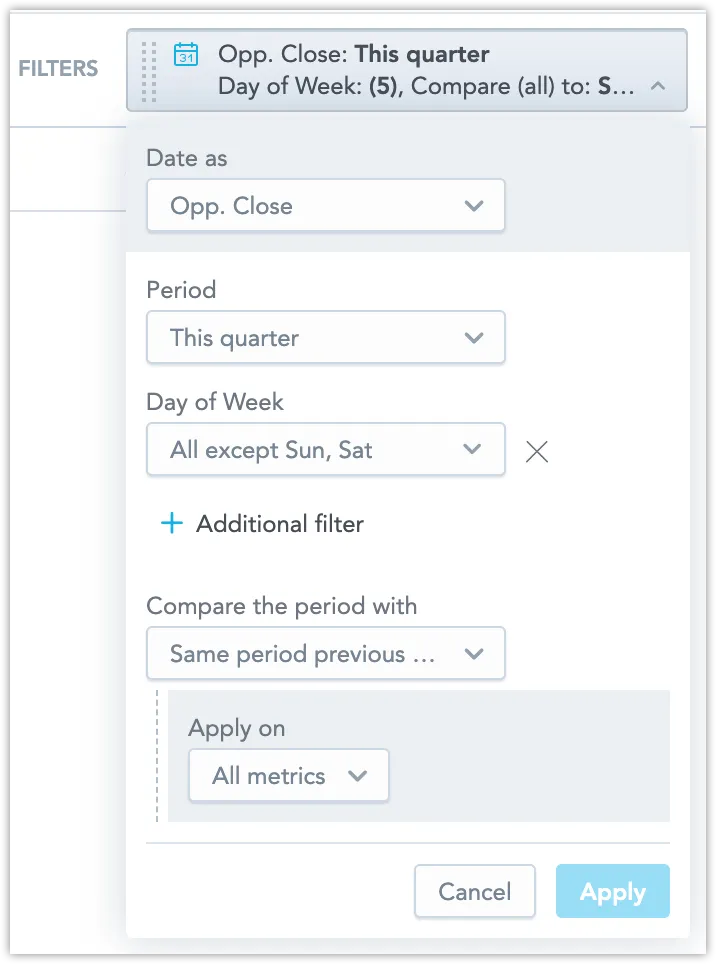Click the chevron icon on the Date as selector
This screenshot has width=716, height=964.
(x=474, y=206)
